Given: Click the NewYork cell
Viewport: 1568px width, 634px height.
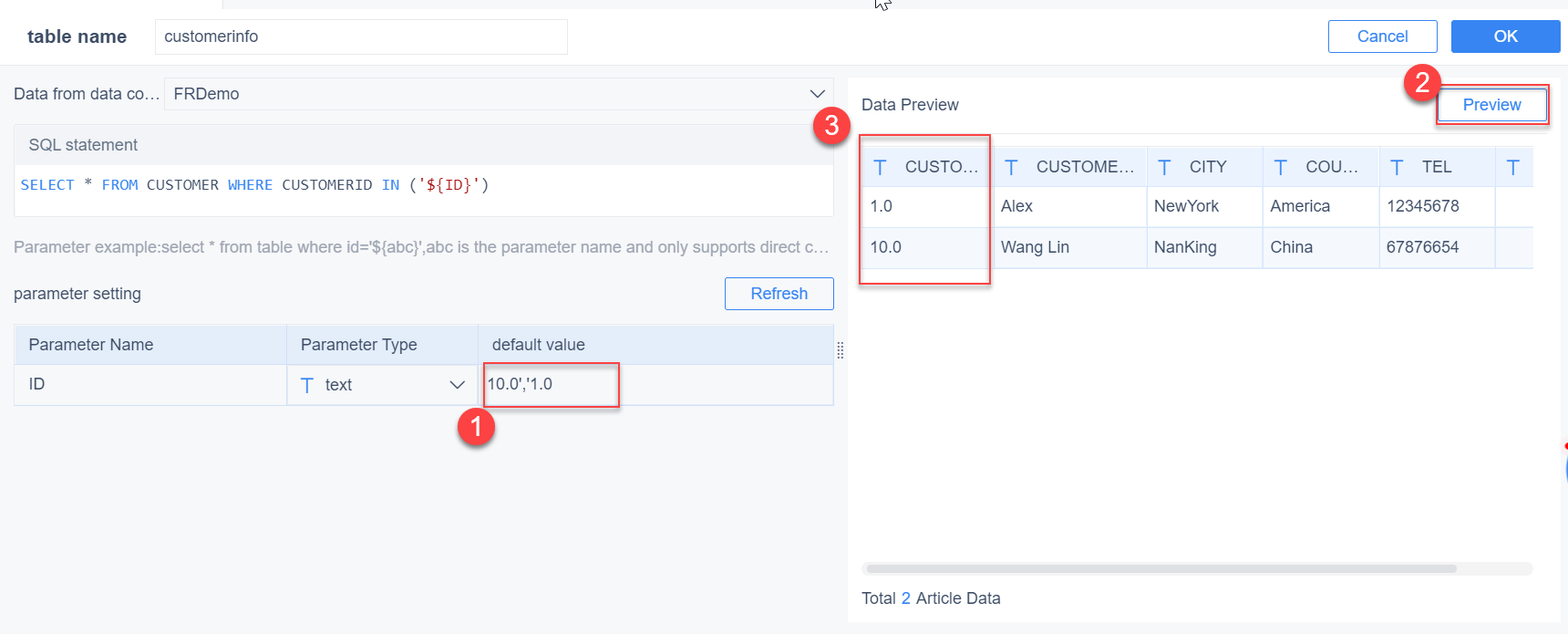Looking at the screenshot, I should point(1204,206).
